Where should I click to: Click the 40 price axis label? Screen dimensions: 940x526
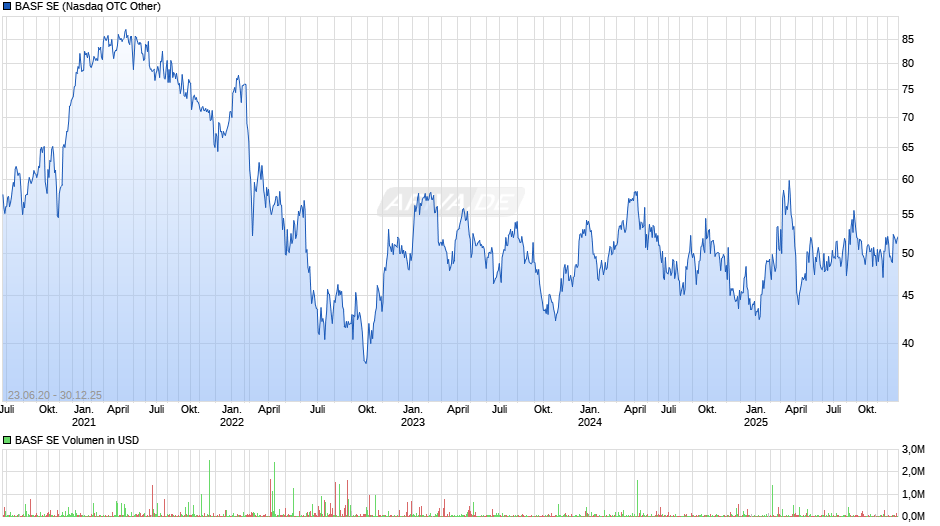(908, 344)
